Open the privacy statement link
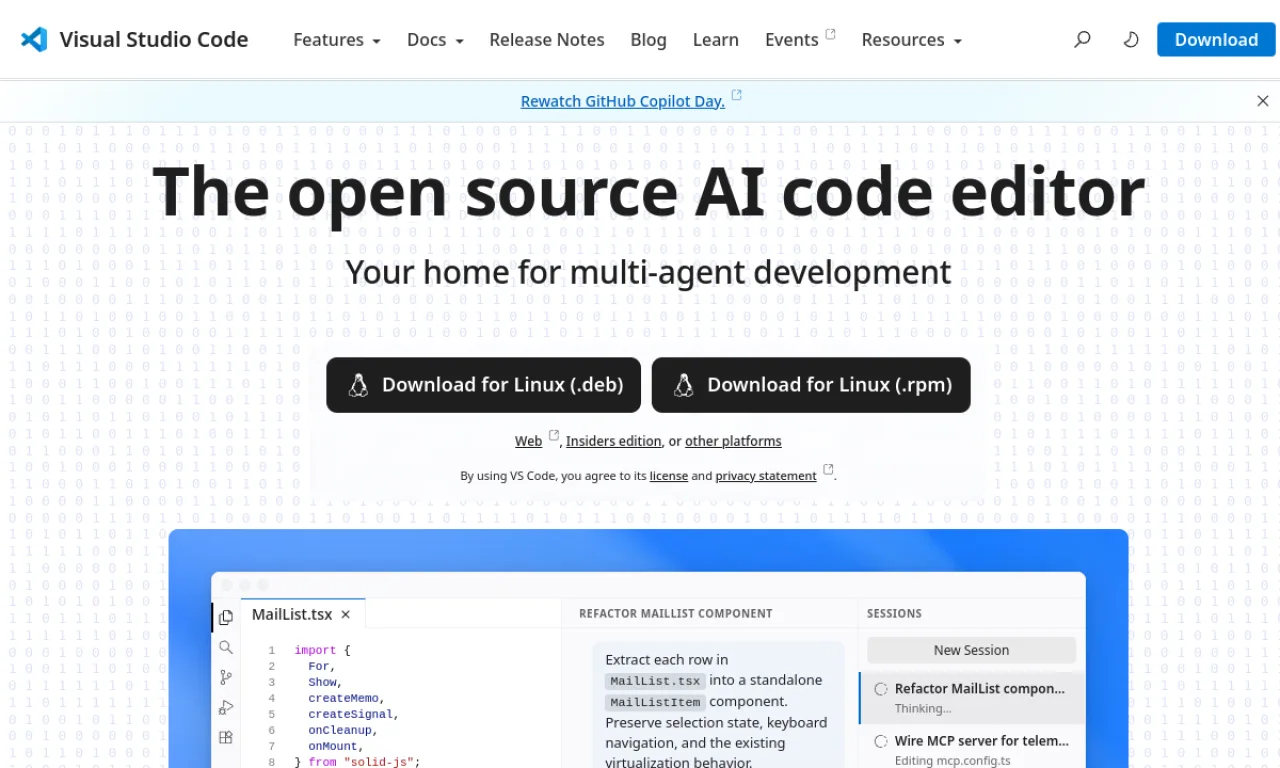The image size is (1280, 768). tap(766, 476)
